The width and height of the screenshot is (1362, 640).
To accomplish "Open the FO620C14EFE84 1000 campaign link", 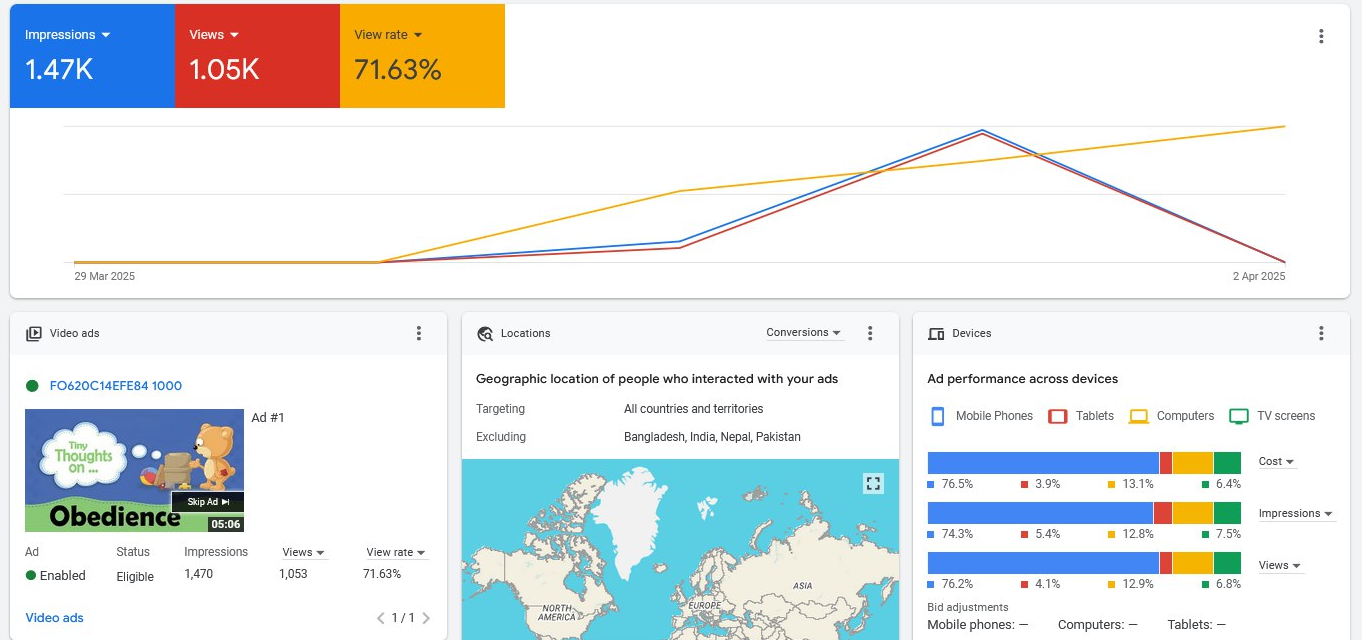I will (116, 386).
